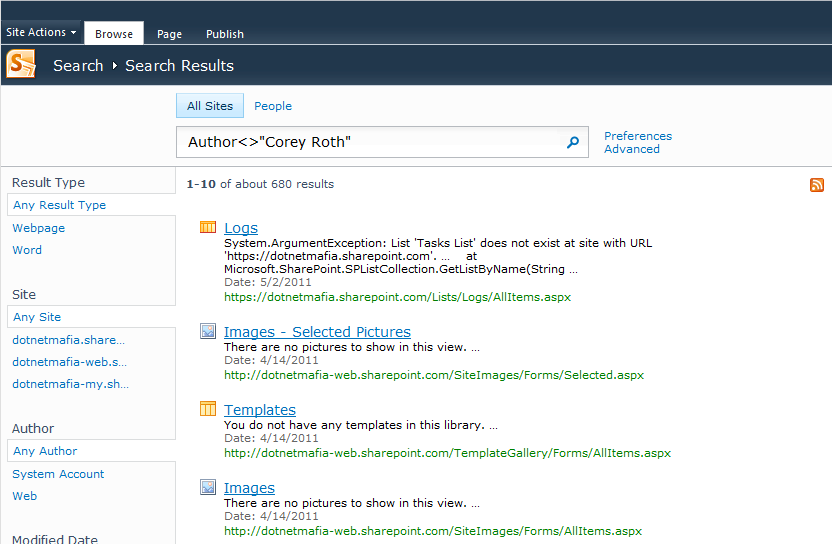Viewport: 832px width, 544px height.
Task: Open Advanced search link
Action: pyautogui.click(x=632, y=149)
